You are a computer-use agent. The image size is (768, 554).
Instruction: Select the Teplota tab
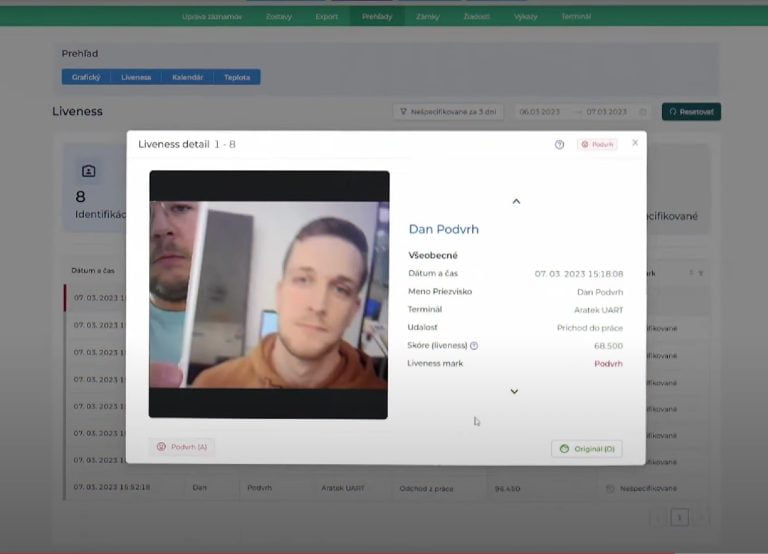[x=237, y=77]
